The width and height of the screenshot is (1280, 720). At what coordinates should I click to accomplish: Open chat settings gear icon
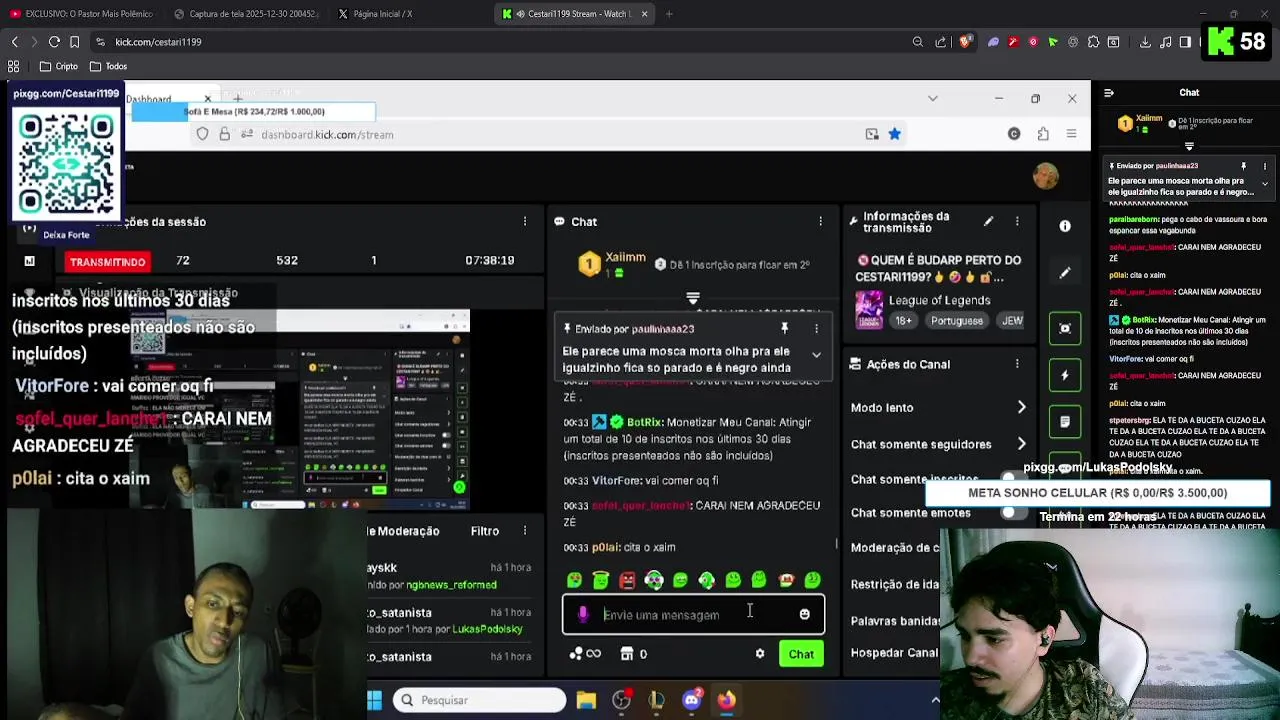pyautogui.click(x=760, y=654)
